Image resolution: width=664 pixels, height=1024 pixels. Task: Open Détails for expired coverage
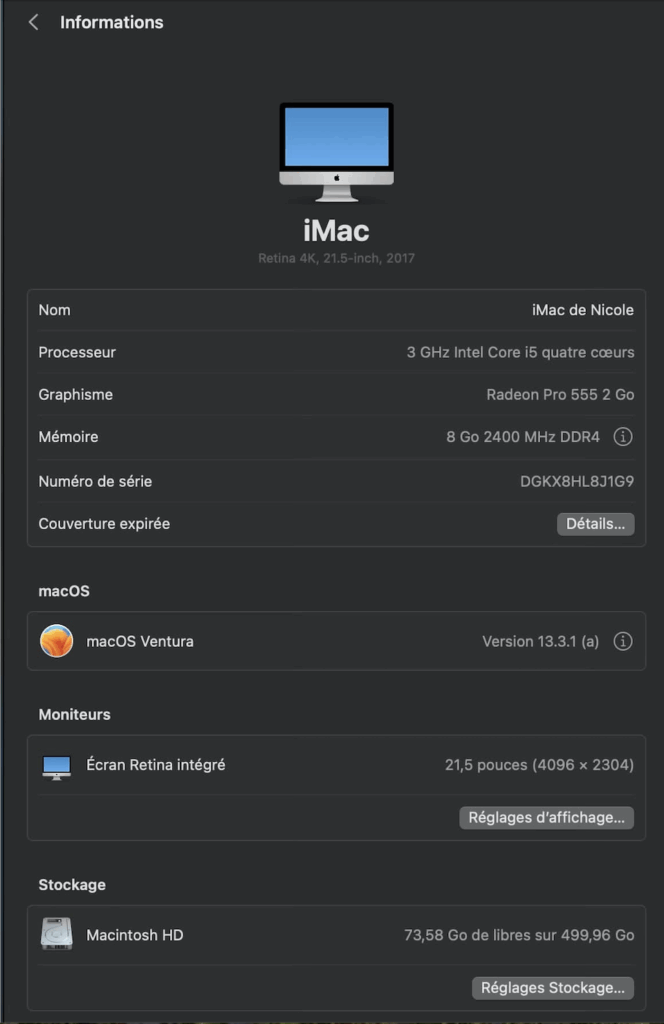(595, 524)
